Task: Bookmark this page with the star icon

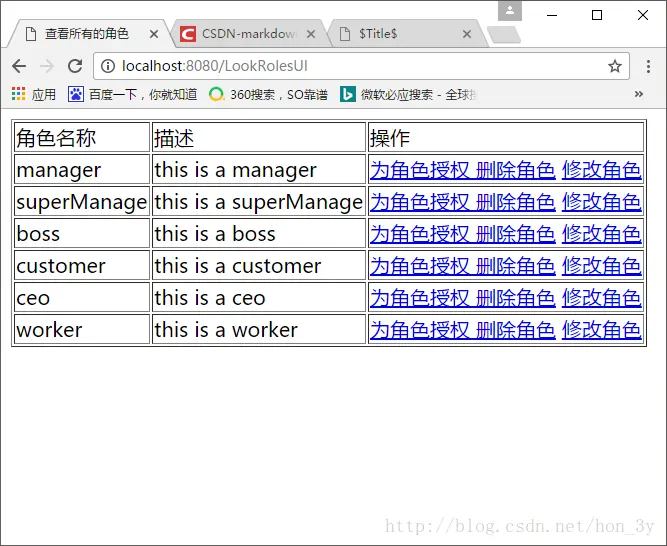Action: pyautogui.click(x=615, y=66)
